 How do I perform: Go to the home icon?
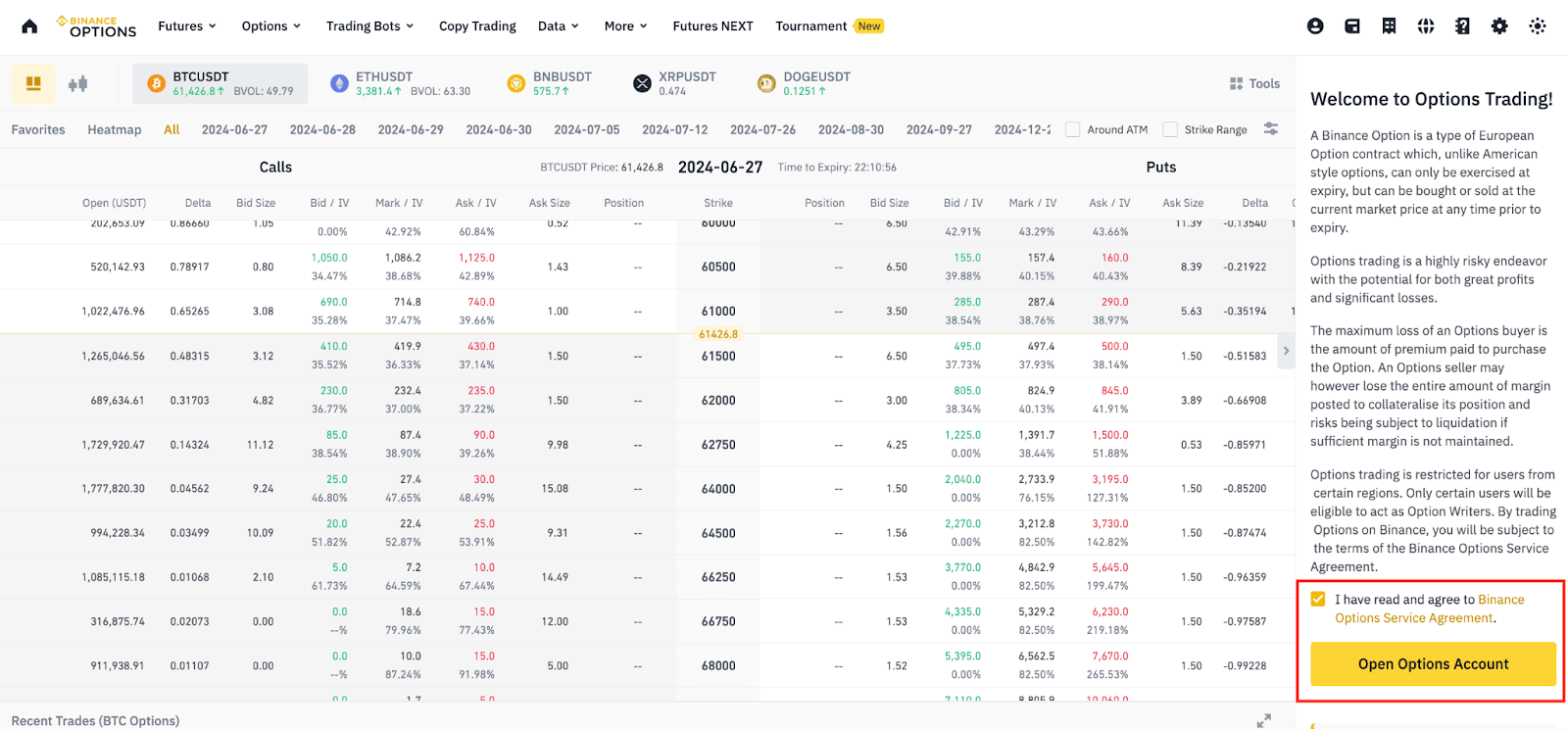pos(29,26)
